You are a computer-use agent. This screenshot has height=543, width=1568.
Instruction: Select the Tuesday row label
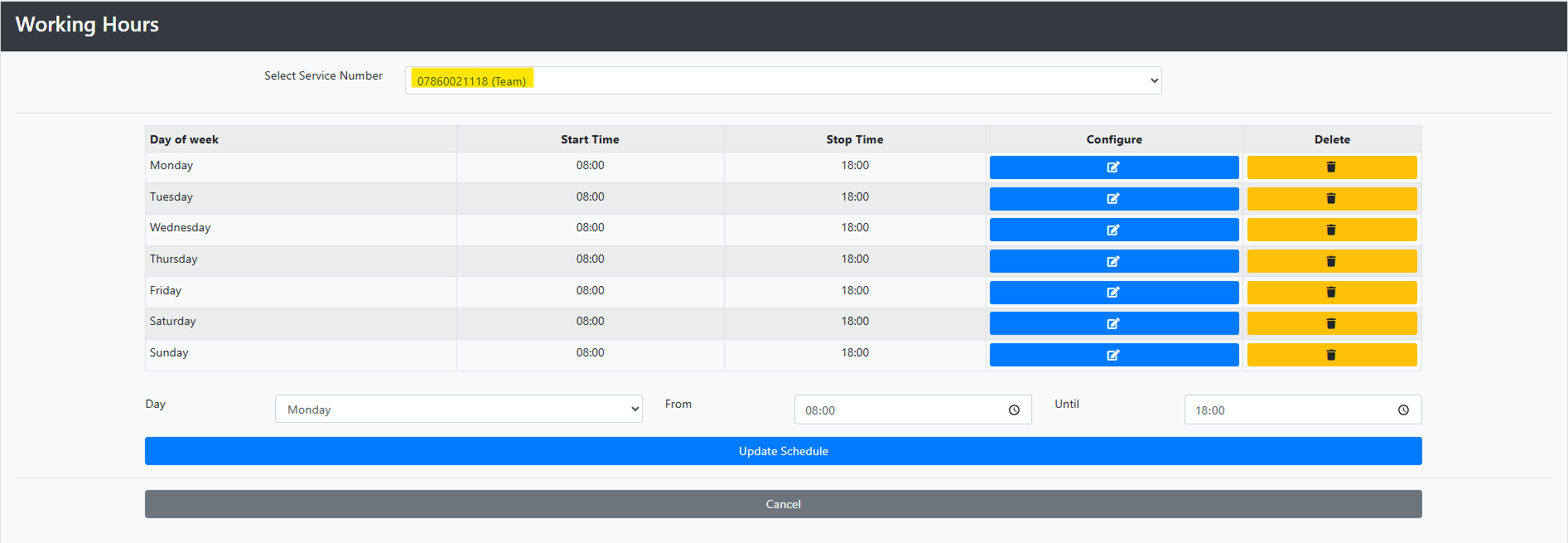171,196
